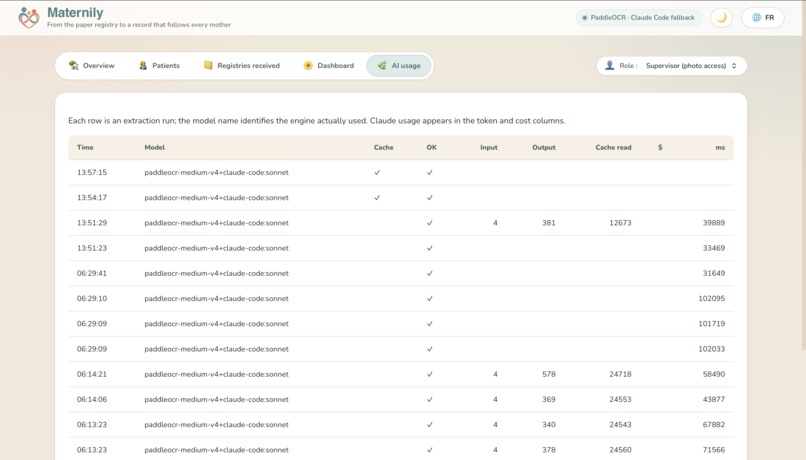Screen dimensions: 806x460
Task: Open the Dashboard tab
Action: click(328, 66)
